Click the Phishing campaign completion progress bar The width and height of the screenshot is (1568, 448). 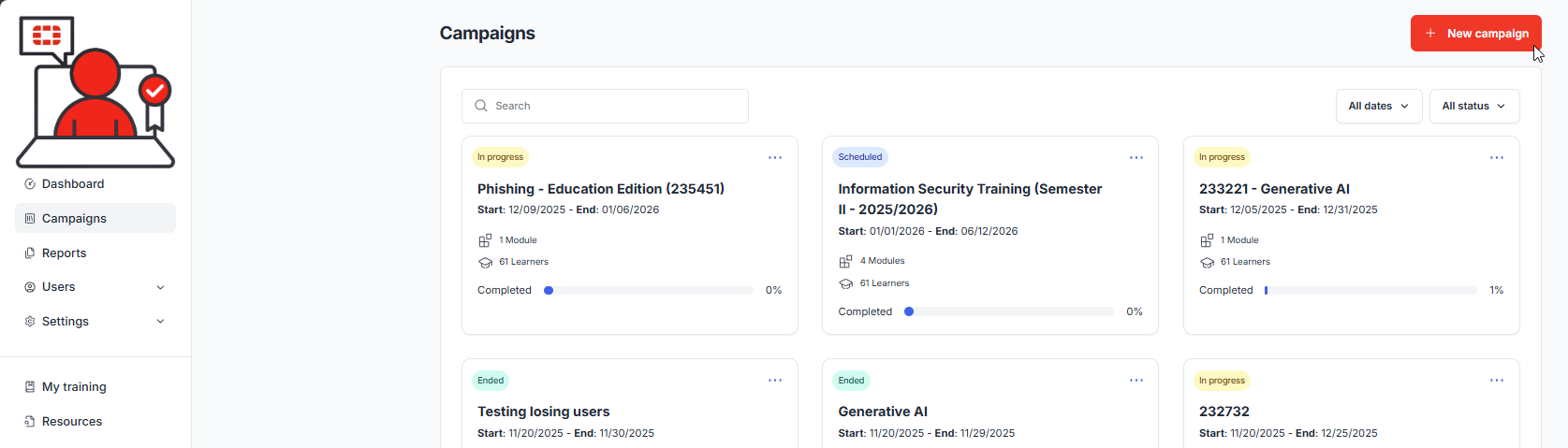[649, 290]
